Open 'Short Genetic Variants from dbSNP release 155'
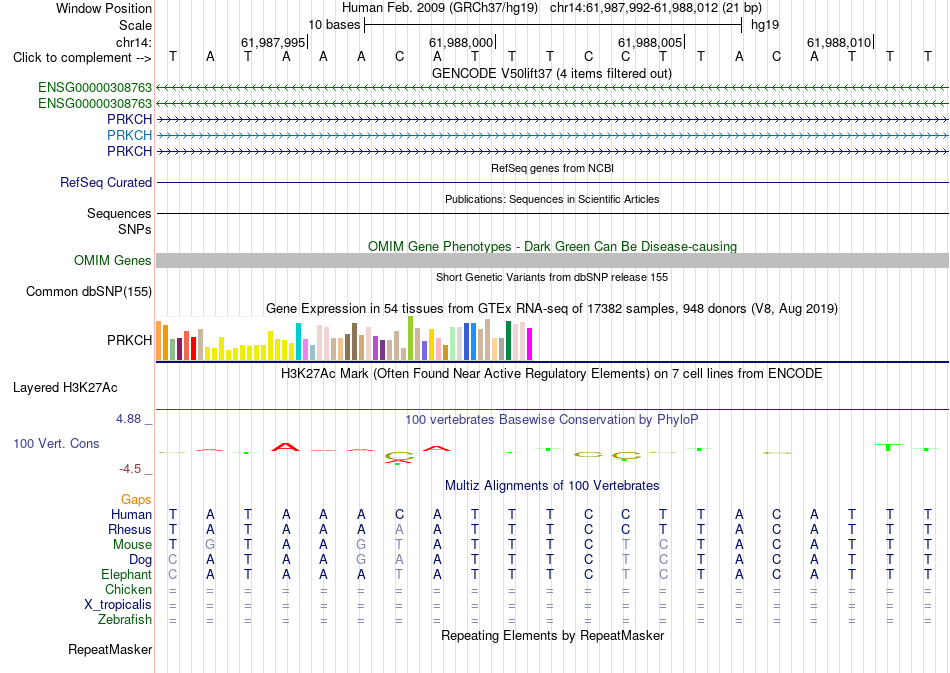 (552, 277)
